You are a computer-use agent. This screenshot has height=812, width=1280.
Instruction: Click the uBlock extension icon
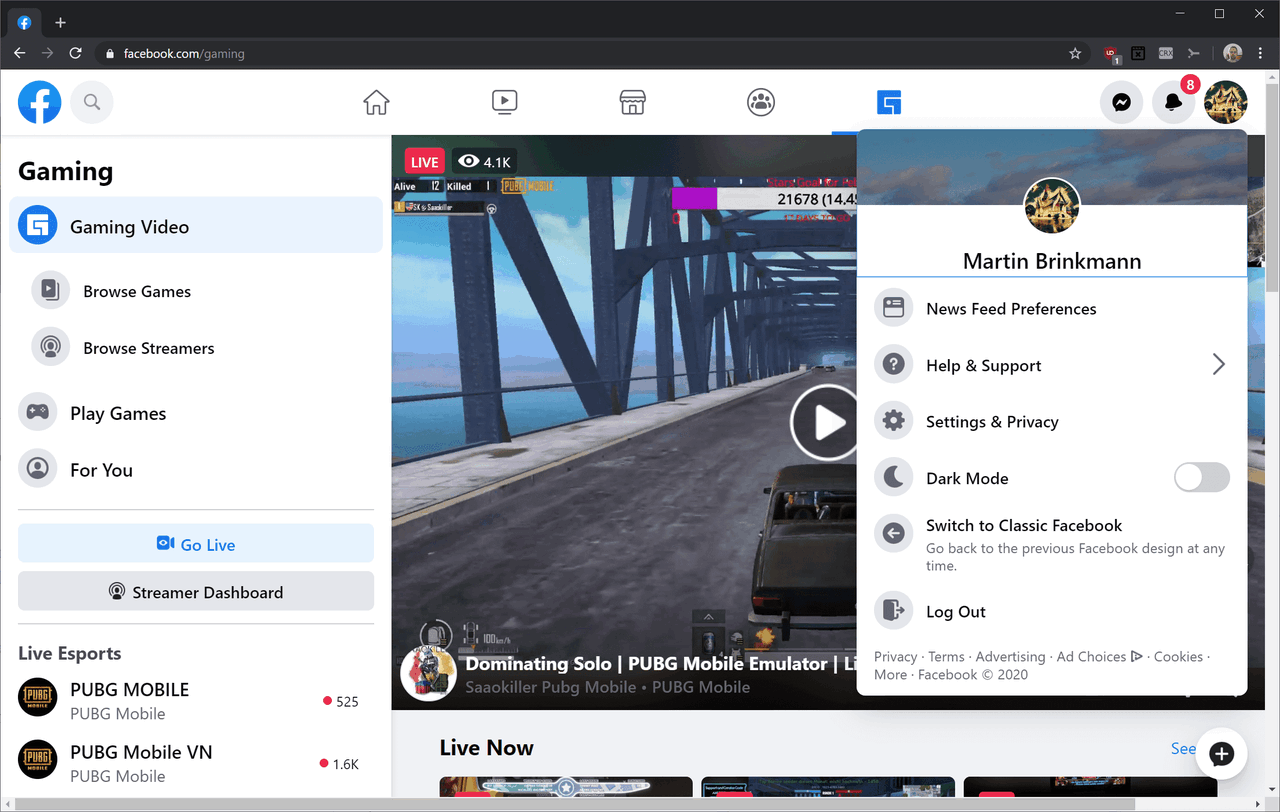pyautogui.click(x=1111, y=54)
